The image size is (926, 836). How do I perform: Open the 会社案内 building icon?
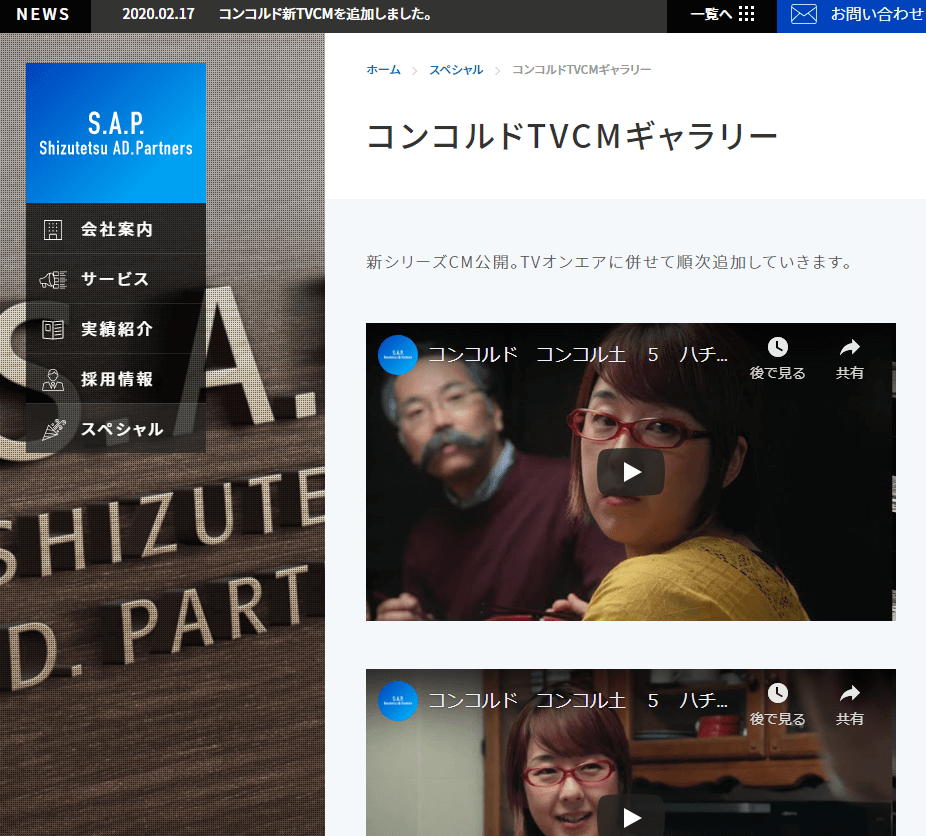point(53,230)
